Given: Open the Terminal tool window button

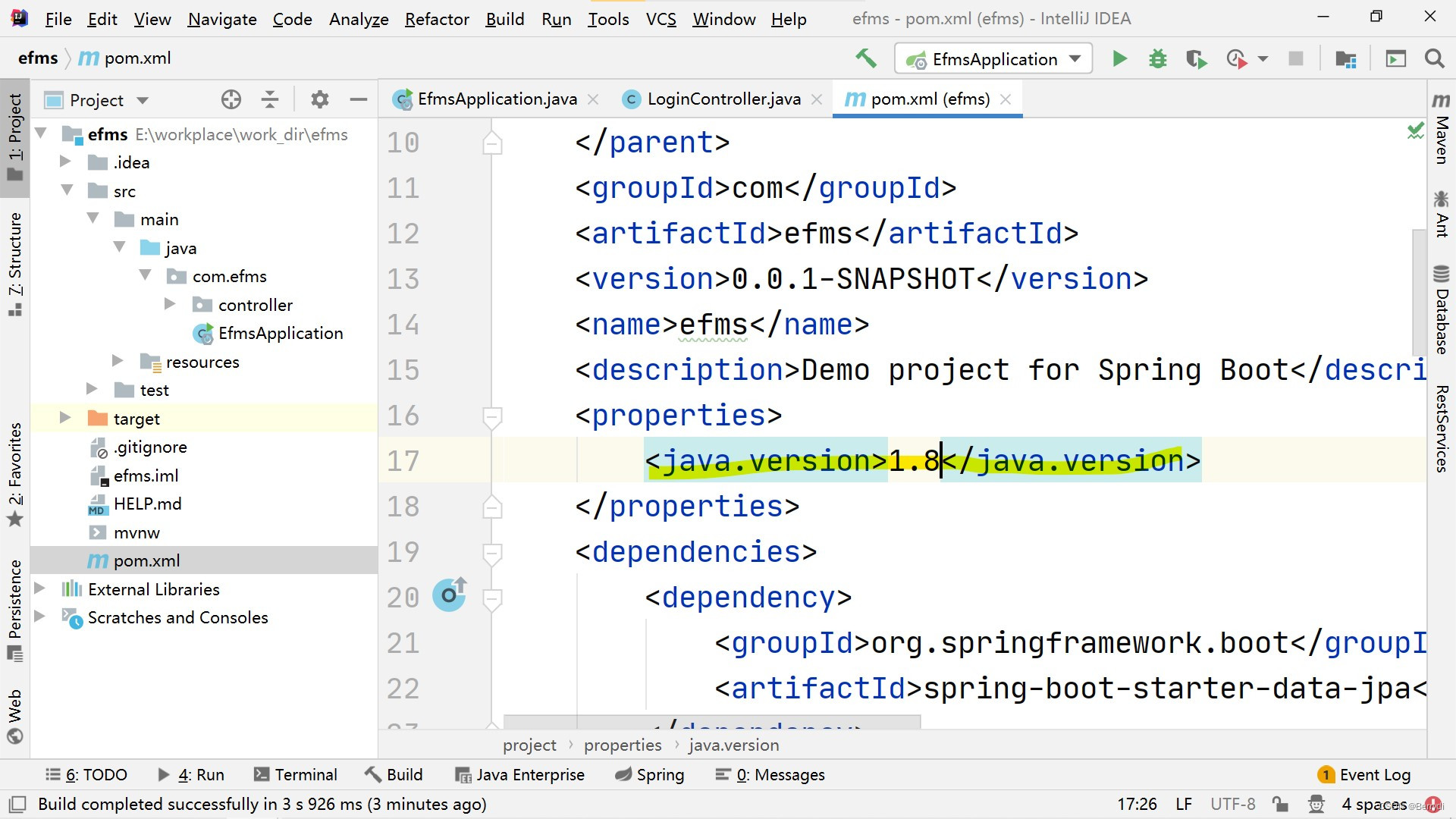Looking at the screenshot, I should coord(295,774).
